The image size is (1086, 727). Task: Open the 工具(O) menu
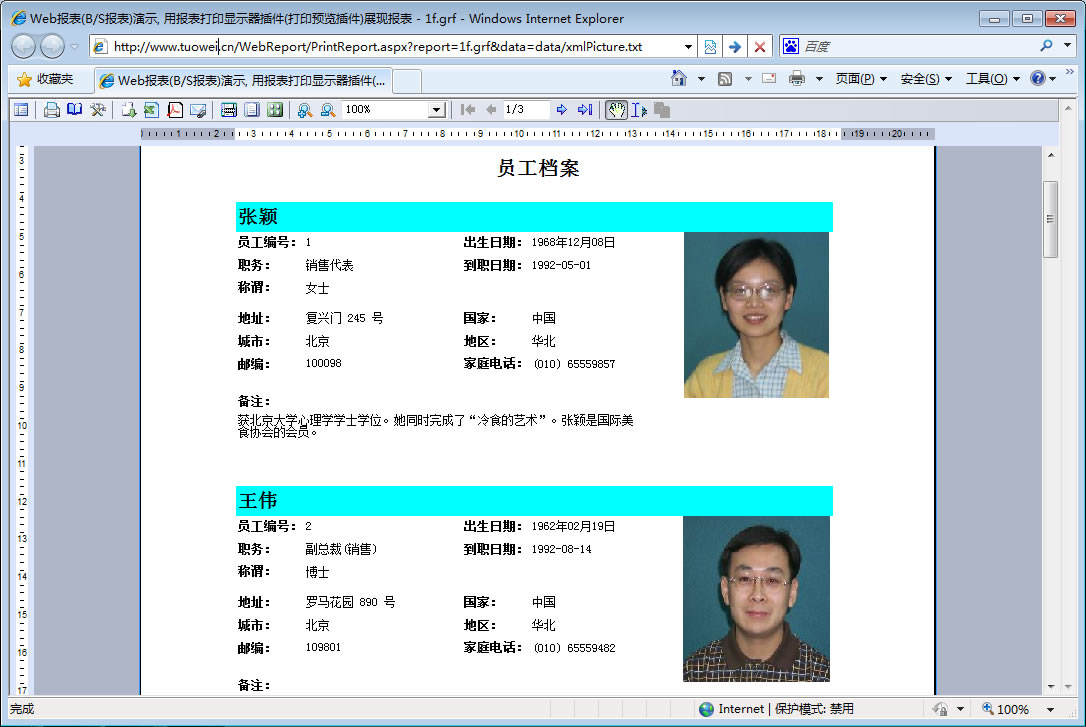click(991, 79)
